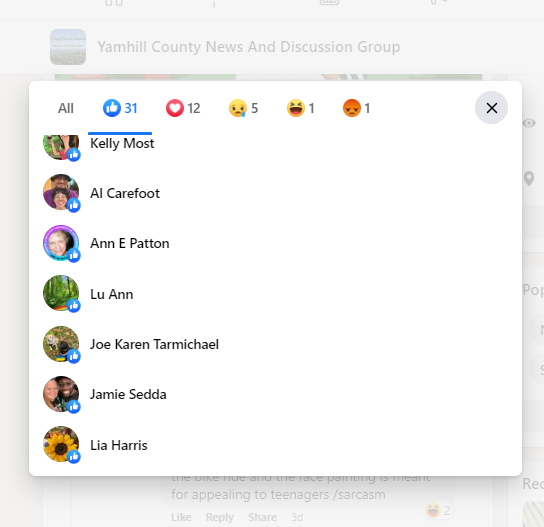Viewport: 544px width, 527px height.
Task: Click the Jamie Sedda name link
Action: click(x=128, y=394)
